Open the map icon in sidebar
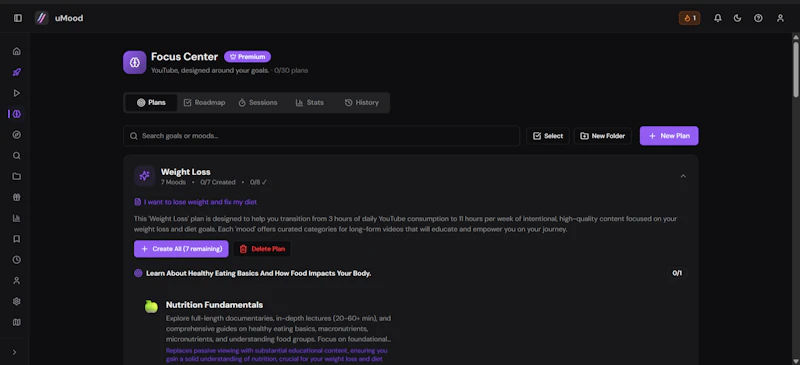Screen dimensions: 800x365 point(16,322)
